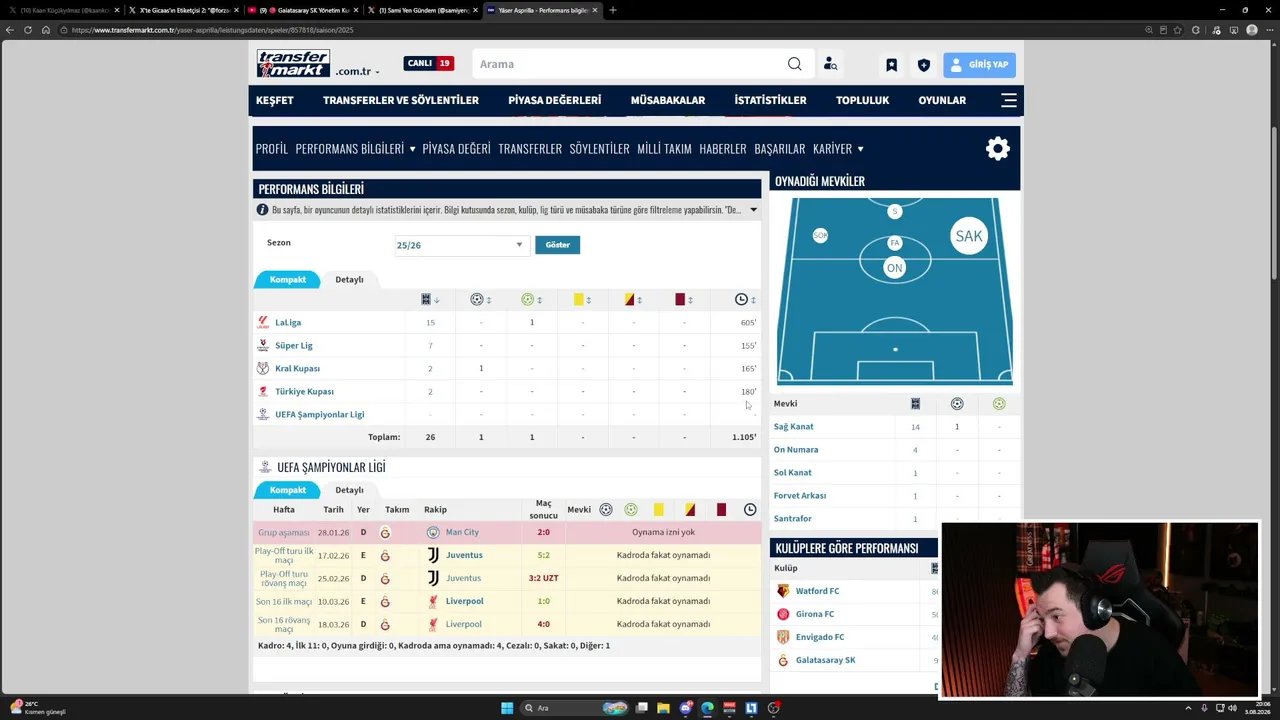Open the OYUNLAR menu

click(x=942, y=100)
